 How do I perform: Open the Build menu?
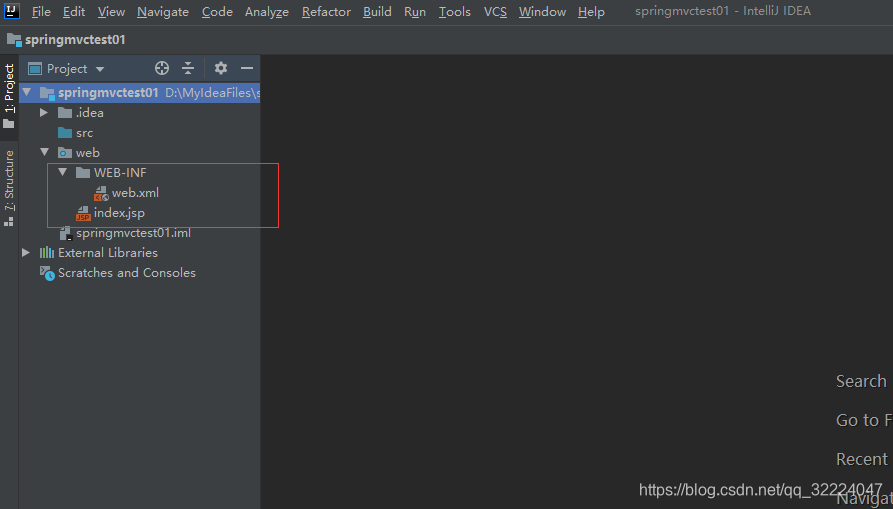coord(377,11)
